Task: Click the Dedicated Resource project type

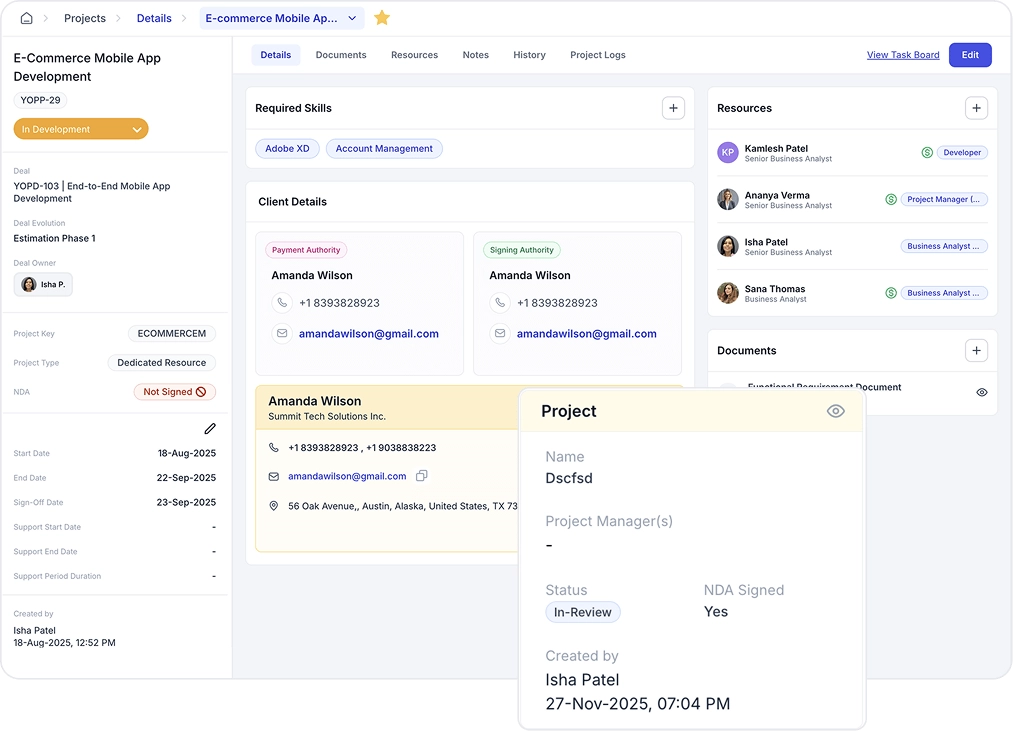Action: point(162,363)
